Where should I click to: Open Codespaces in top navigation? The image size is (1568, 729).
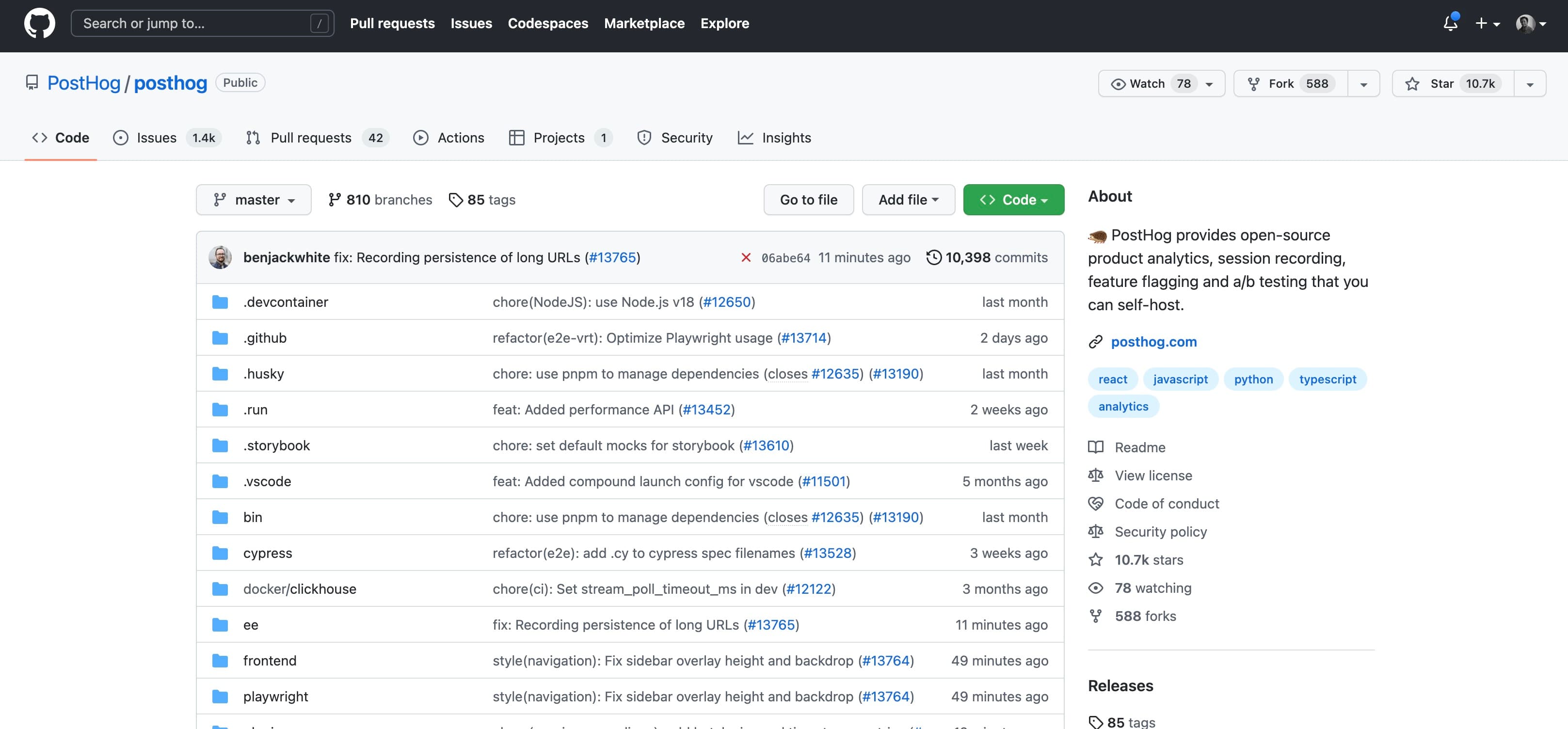tap(548, 23)
